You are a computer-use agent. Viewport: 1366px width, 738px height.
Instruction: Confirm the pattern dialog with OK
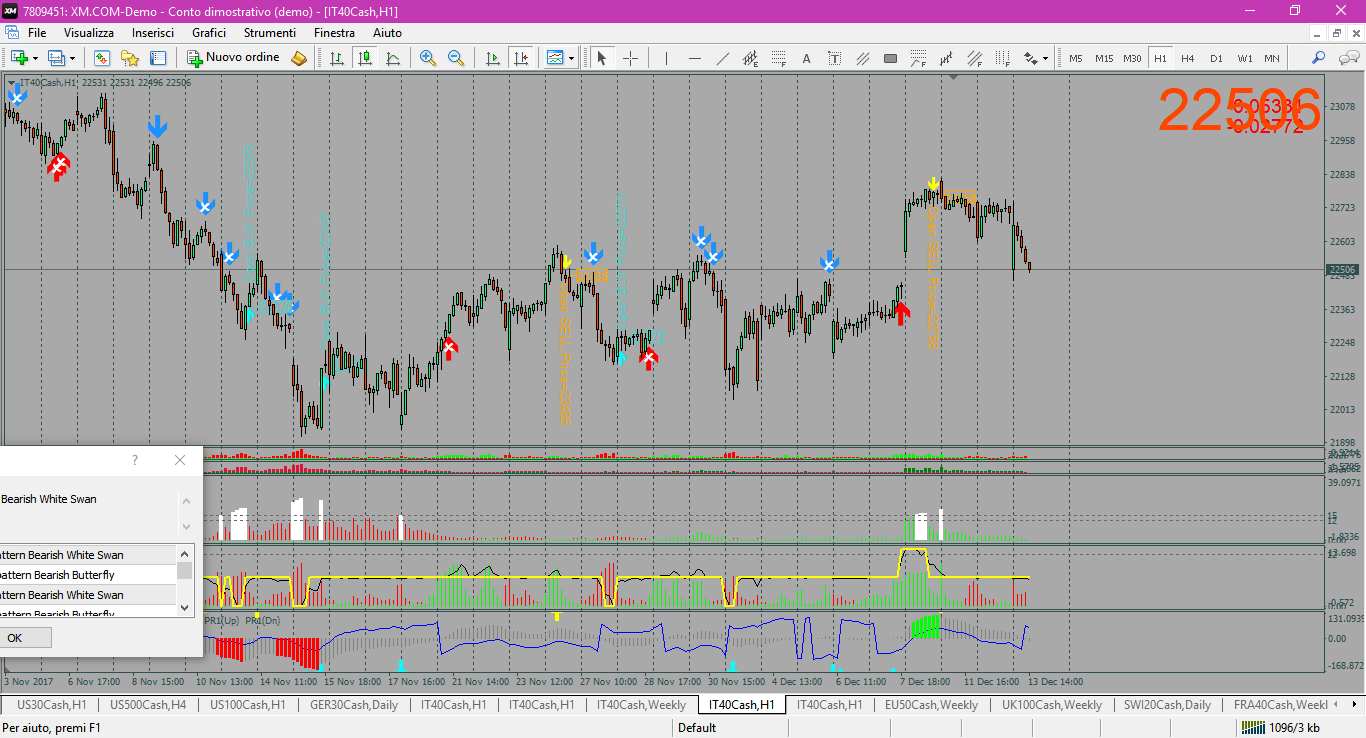15,638
